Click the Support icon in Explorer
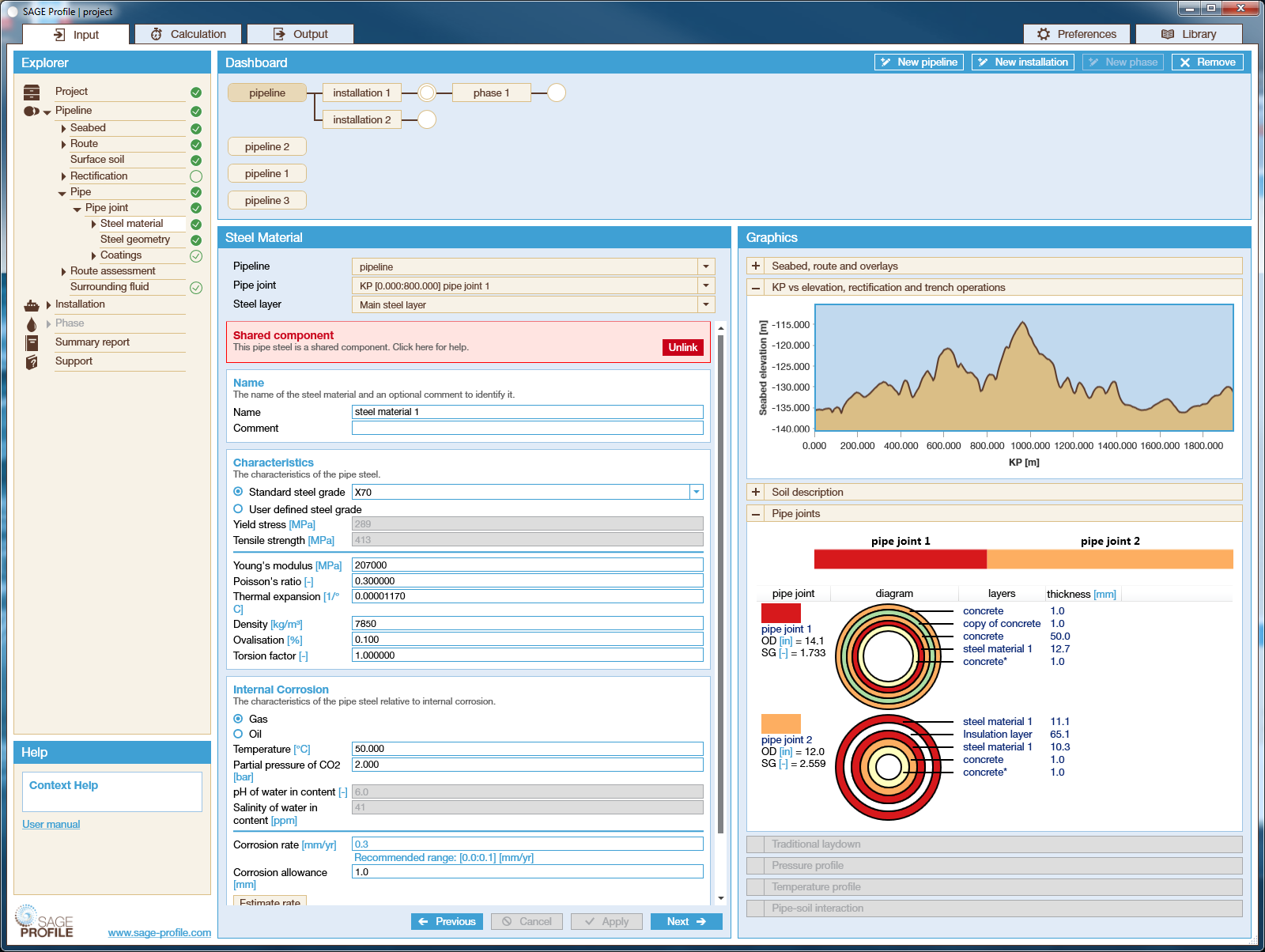1265x952 pixels. [x=32, y=362]
